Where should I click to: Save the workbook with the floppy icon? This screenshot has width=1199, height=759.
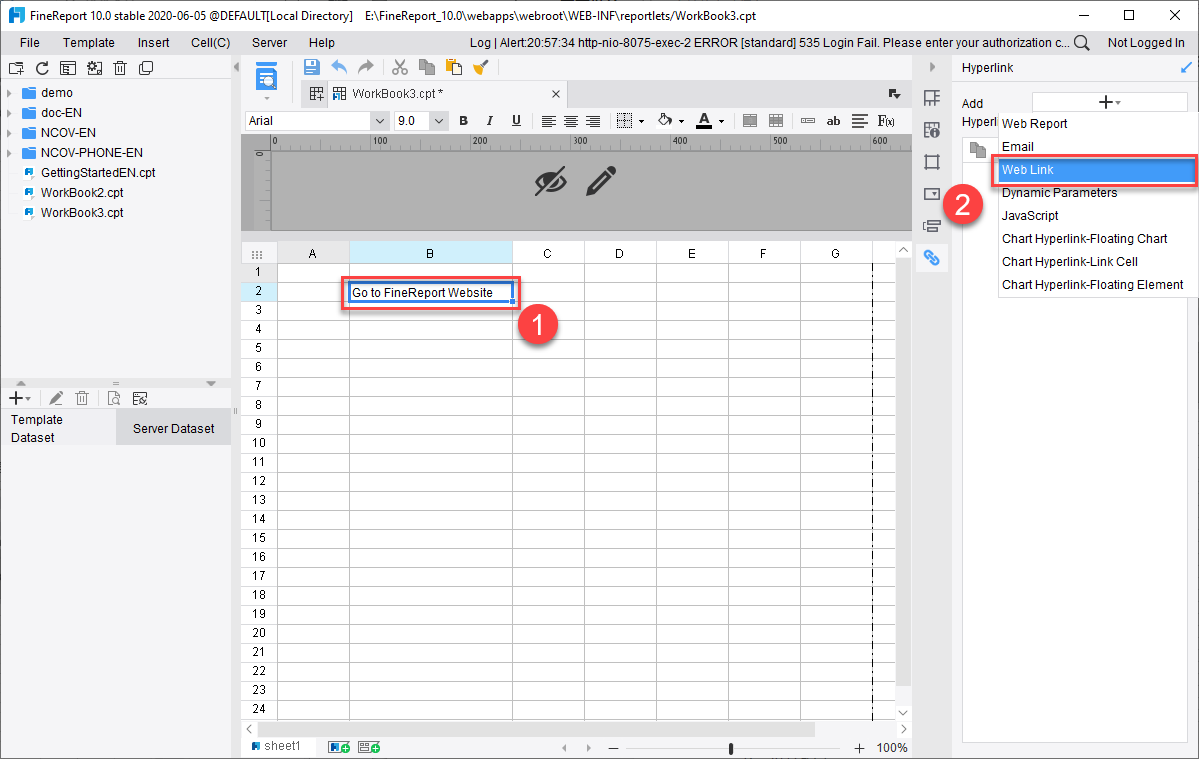(x=311, y=67)
